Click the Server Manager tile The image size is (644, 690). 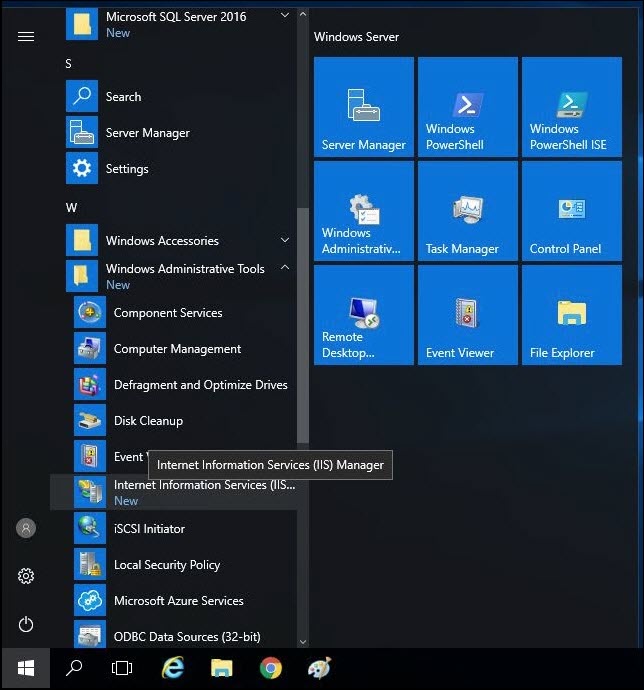coord(364,106)
